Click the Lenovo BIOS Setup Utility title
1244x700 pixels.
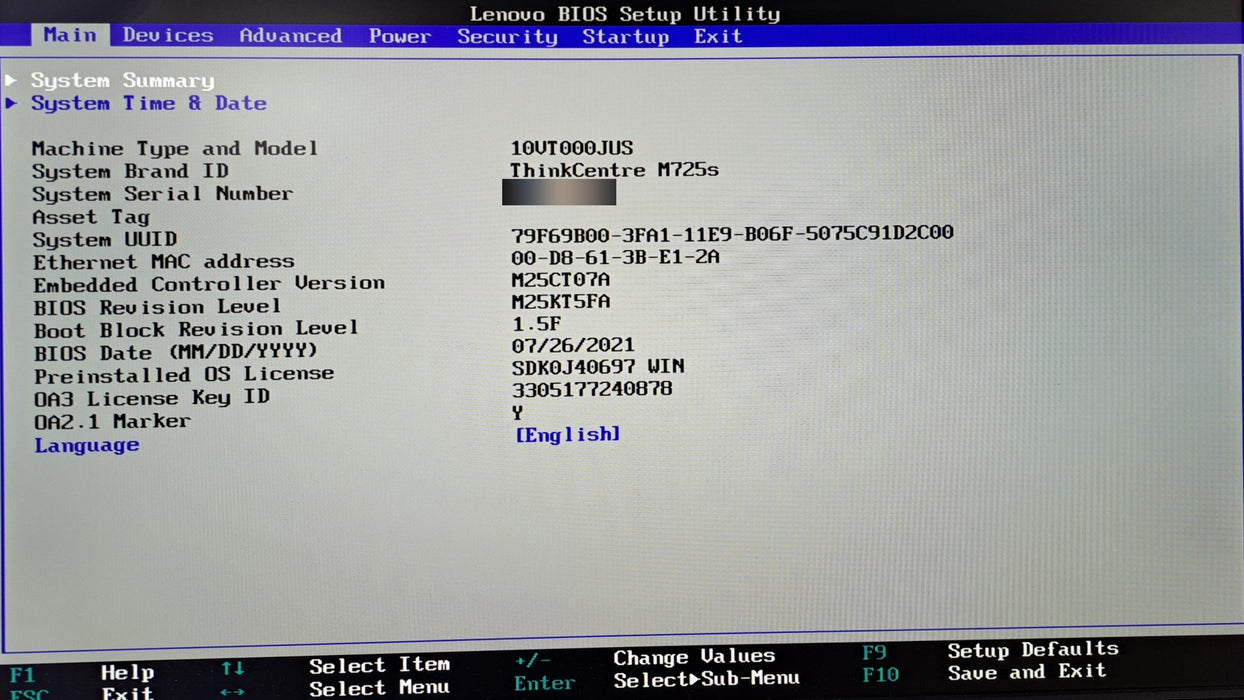pos(624,13)
